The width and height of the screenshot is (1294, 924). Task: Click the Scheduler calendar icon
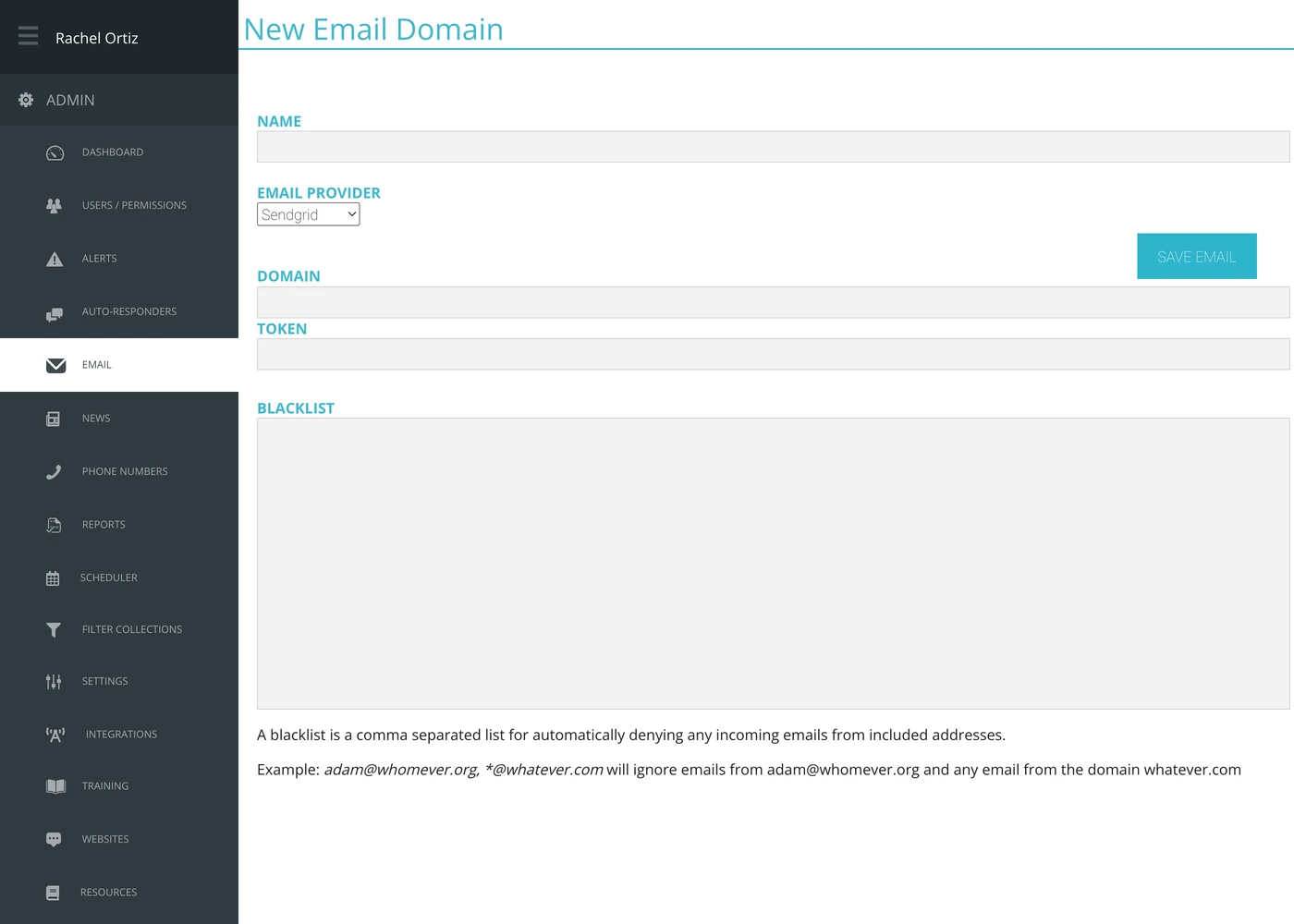coord(53,577)
